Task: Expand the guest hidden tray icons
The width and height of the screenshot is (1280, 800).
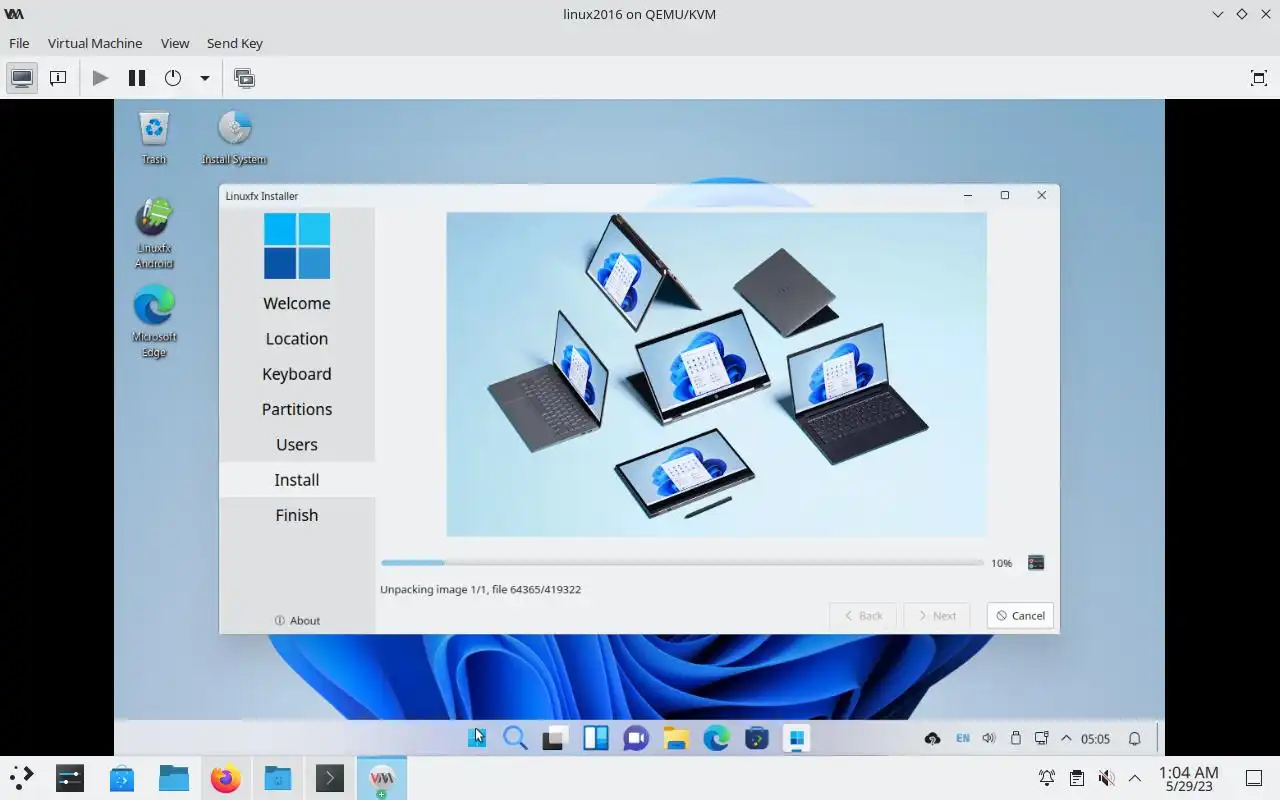Action: pyautogui.click(x=1066, y=739)
